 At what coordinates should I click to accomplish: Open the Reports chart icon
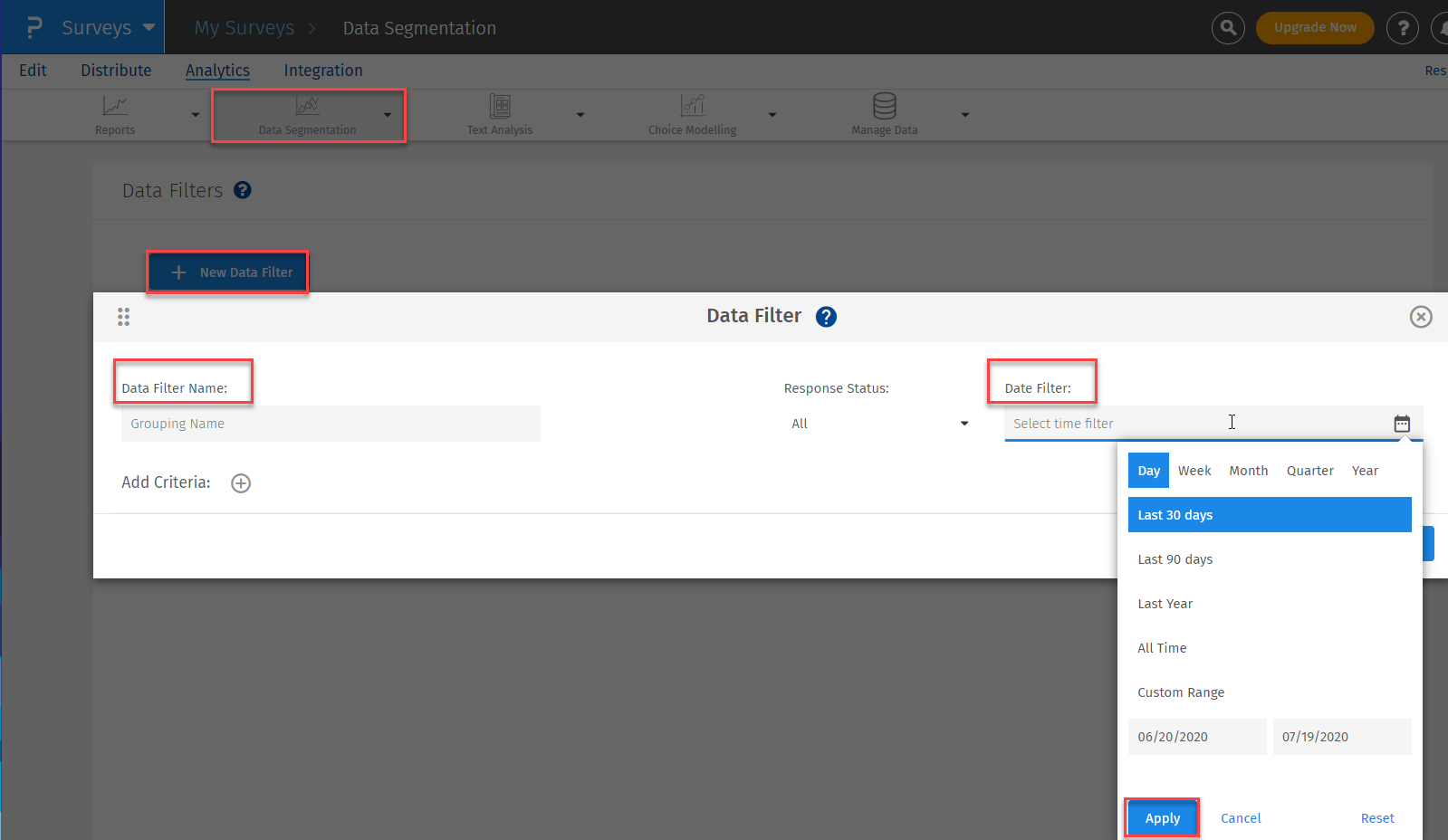[115, 106]
